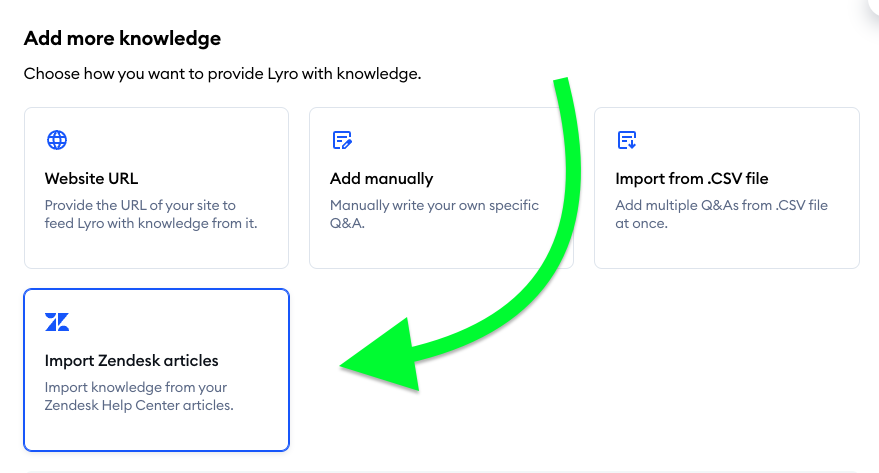Click the "Import from .CSV file" title

(x=691, y=179)
